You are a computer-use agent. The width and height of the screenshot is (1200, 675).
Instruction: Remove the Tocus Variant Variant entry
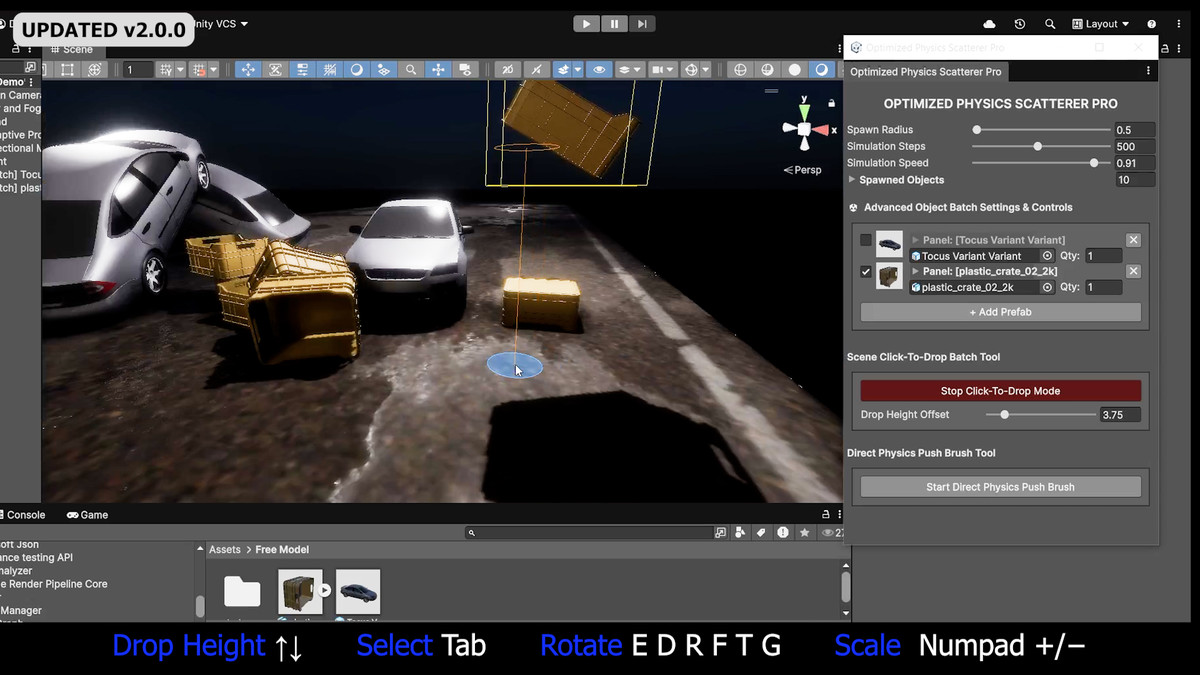(x=1133, y=240)
